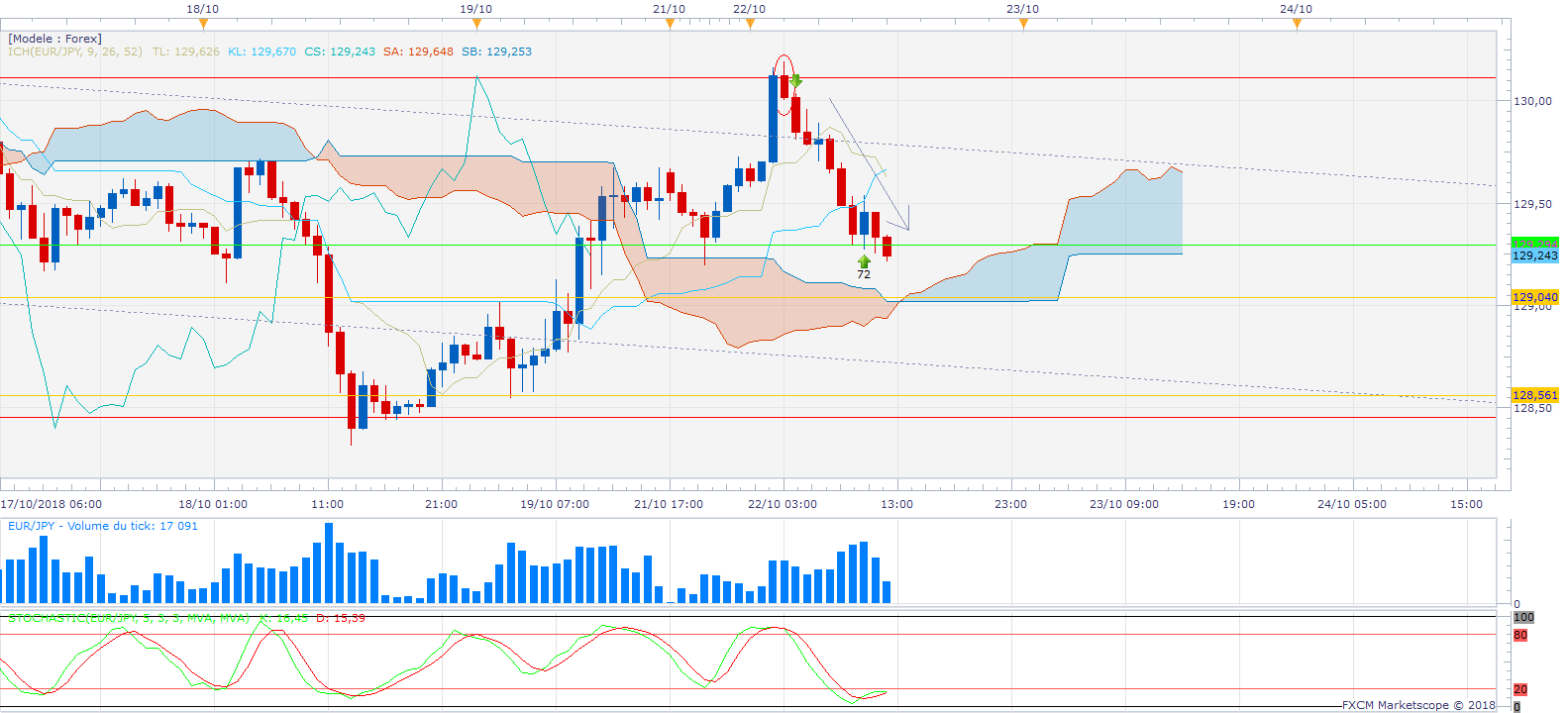Screen dimensions: 1568x713
Task: Click the "CS: 129,243" legend value
Action: coord(340,51)
